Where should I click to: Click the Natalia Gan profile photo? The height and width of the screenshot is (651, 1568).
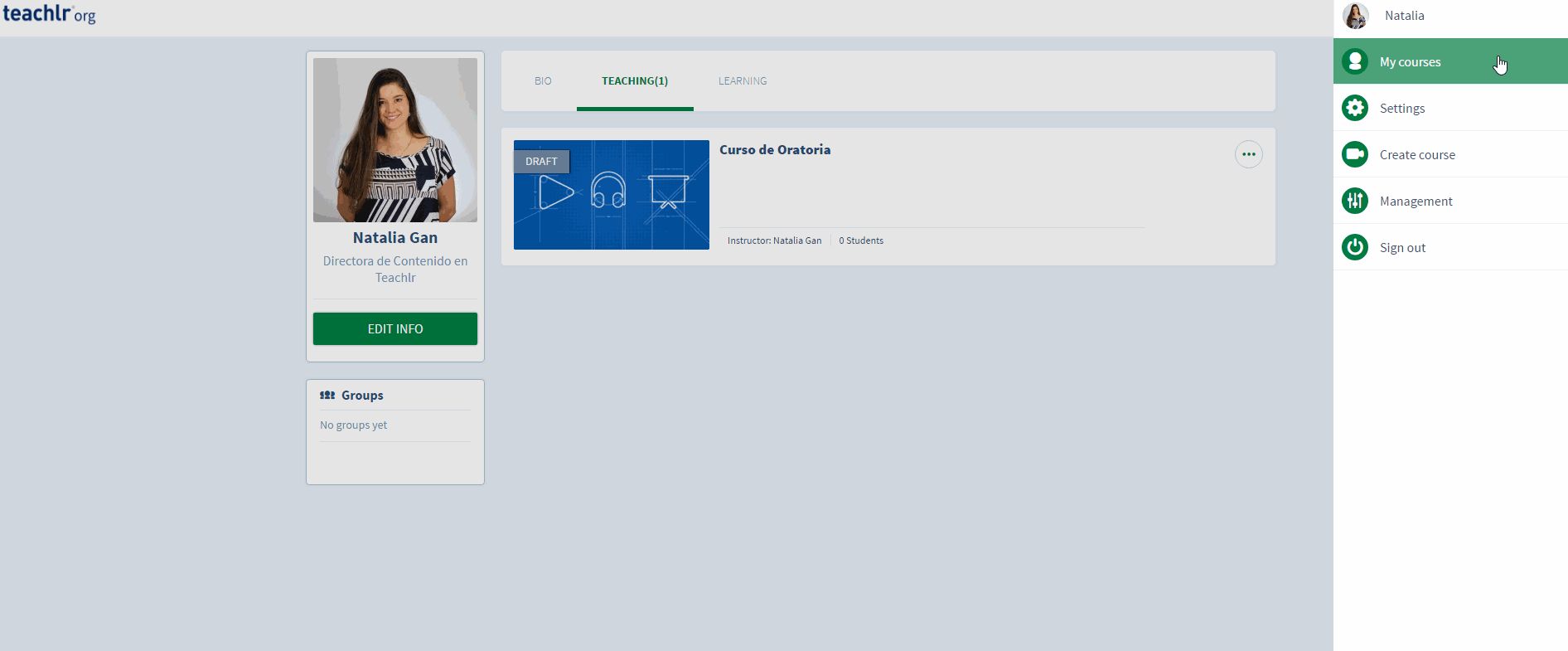(x=395, y=140)
